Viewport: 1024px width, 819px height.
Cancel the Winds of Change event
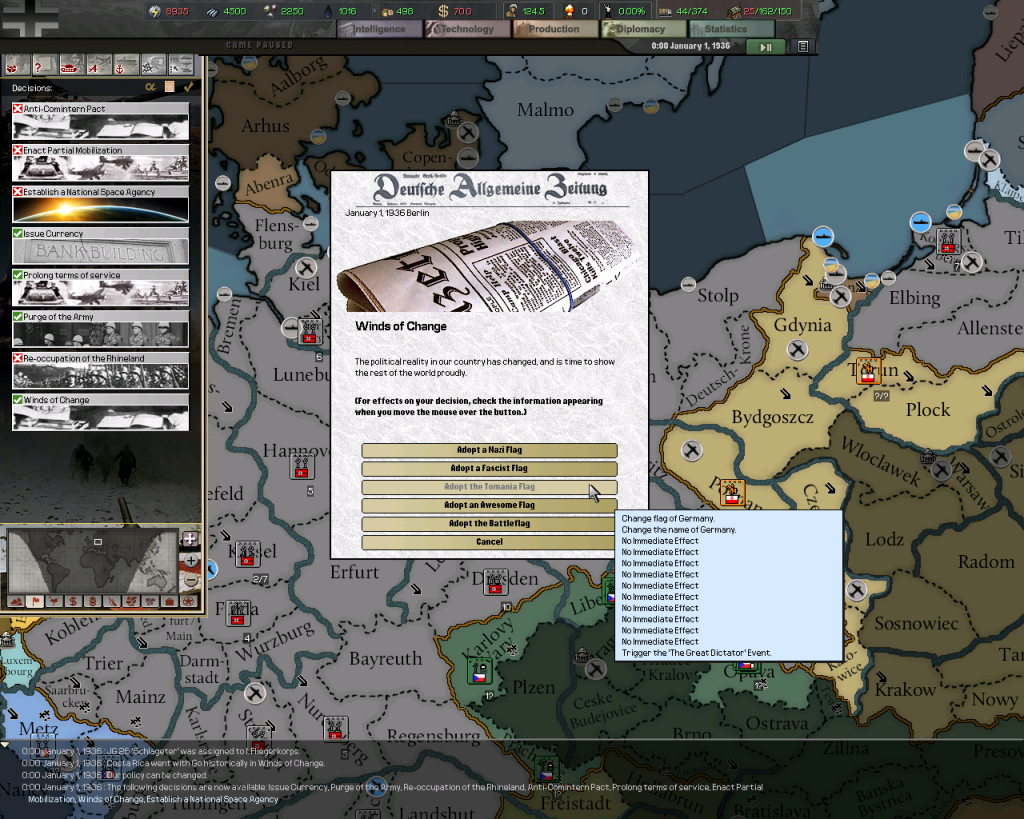click(489, 542)
